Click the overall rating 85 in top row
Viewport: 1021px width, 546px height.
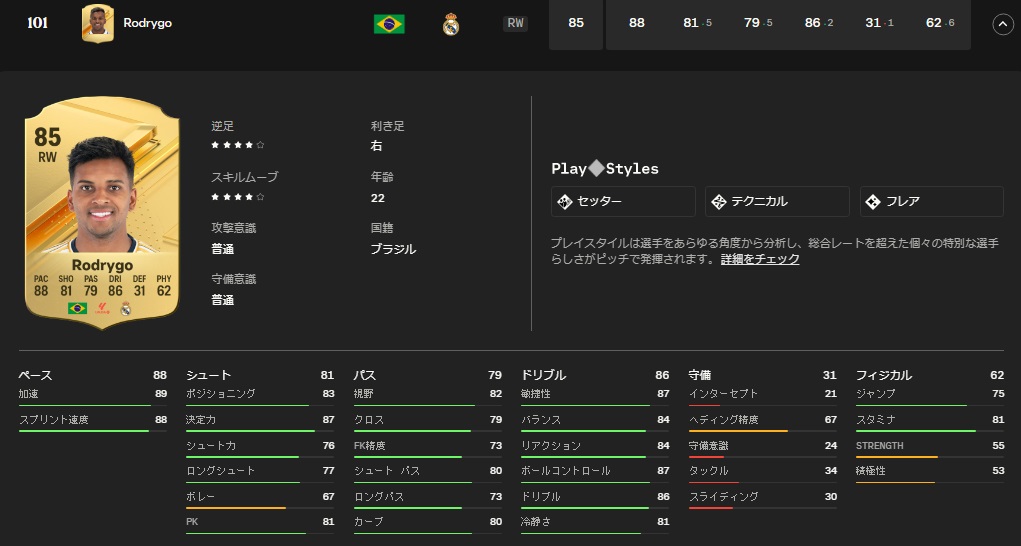[575, 24]
